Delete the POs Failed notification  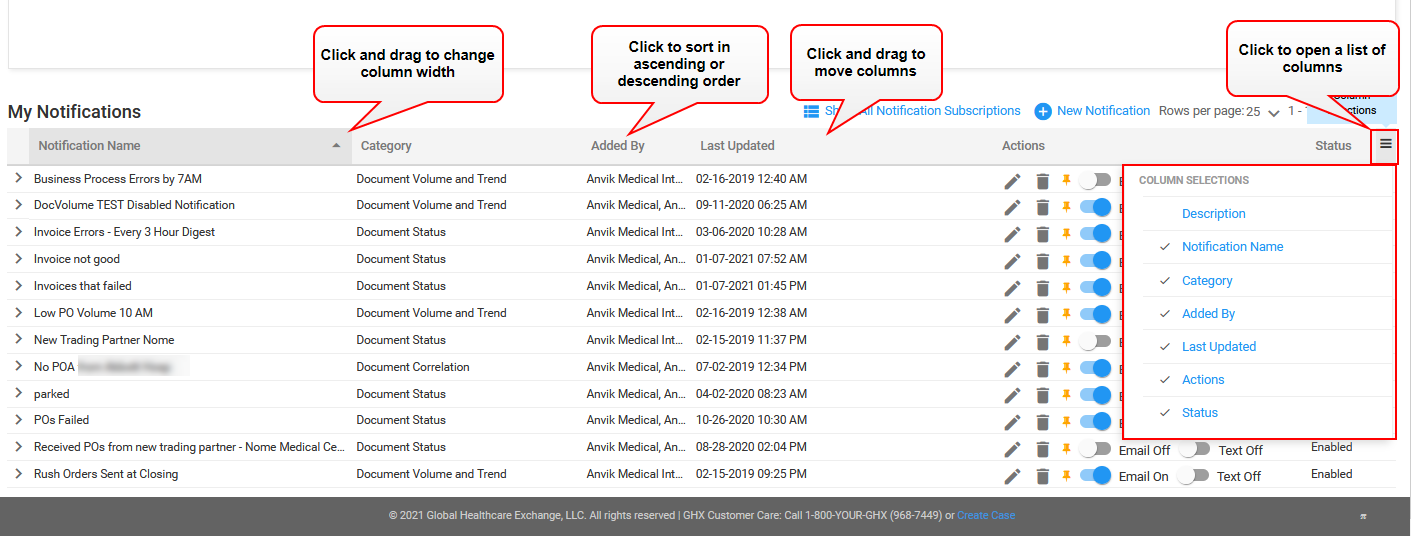tap(1042, 422)
